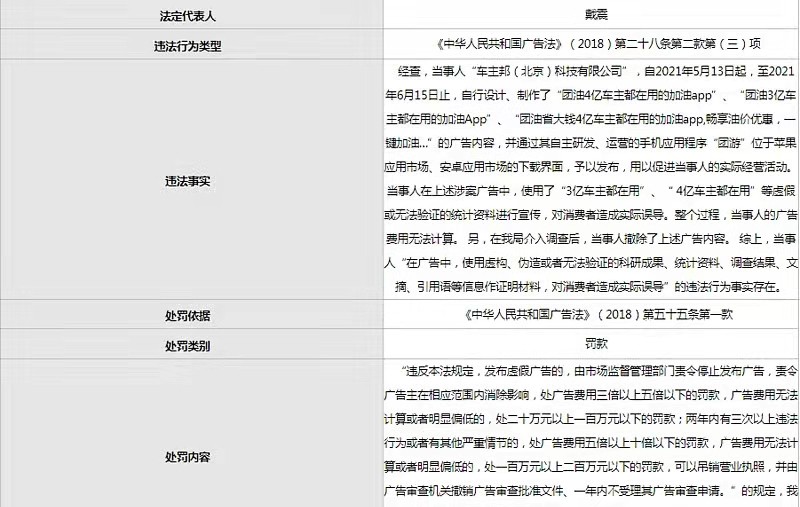This screenshot has width=800, height=507.
Task: Select 《中华人民共和国广告法》第五十五条第一款 text
Action: tap(598, 314)
